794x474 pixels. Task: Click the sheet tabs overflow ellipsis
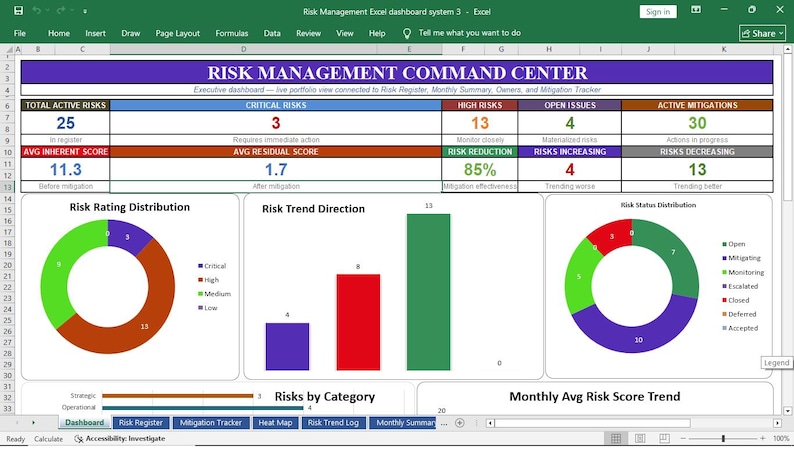pos(444,423)
